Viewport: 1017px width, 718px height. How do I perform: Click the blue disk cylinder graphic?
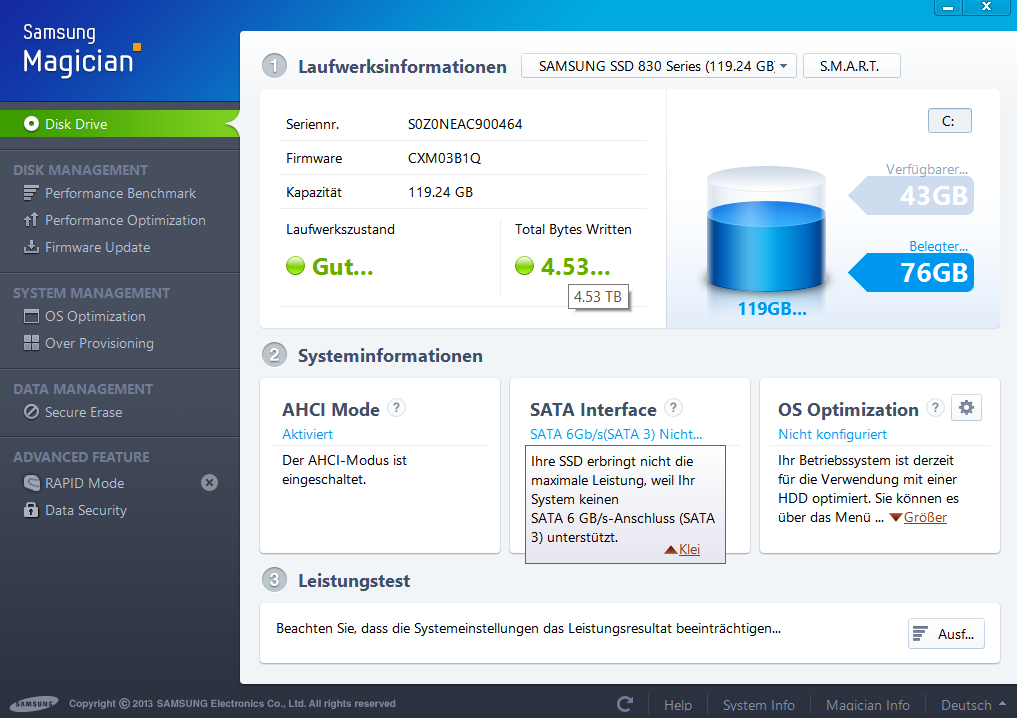click(x=766, y=229)
